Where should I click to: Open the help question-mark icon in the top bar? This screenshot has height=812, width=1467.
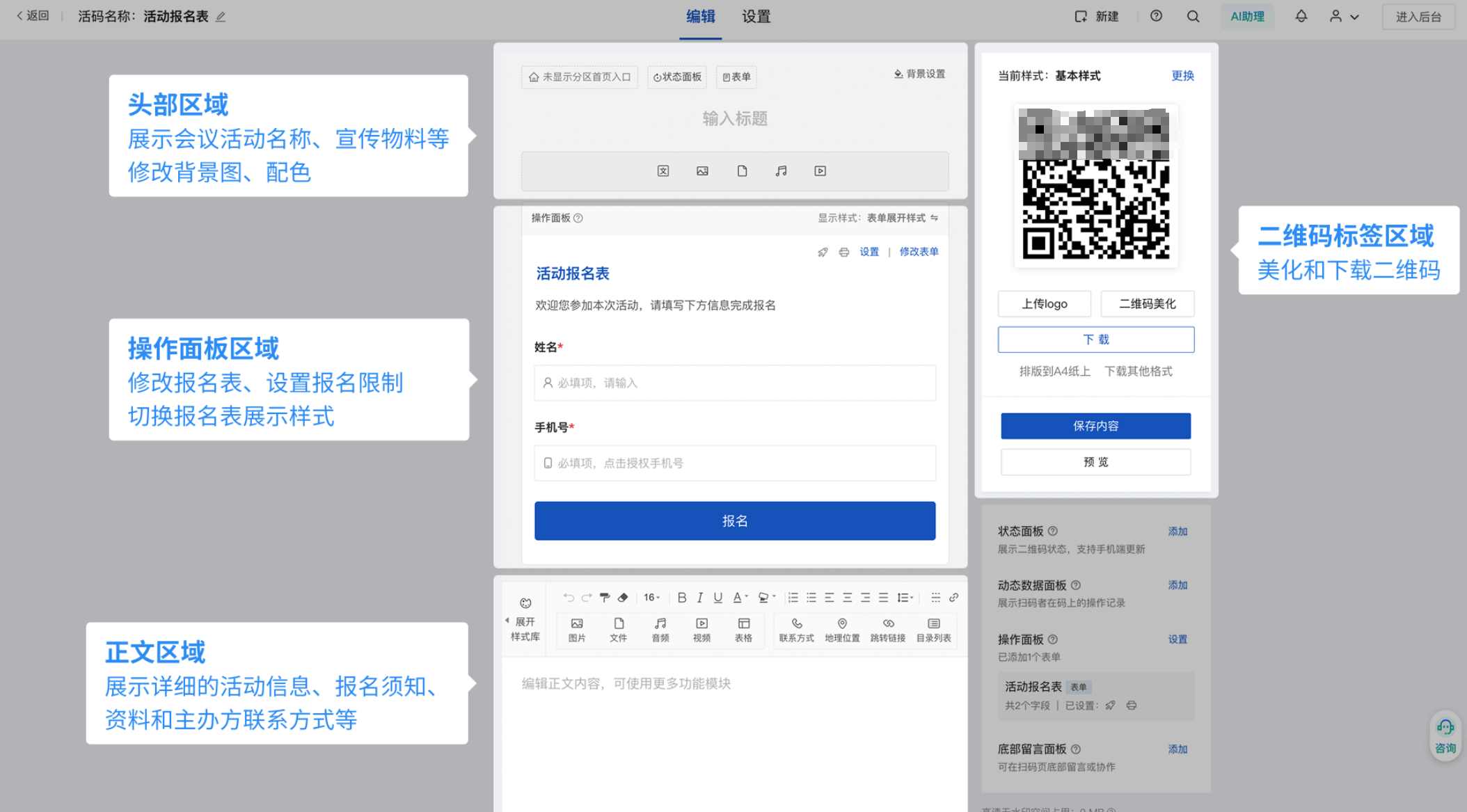(x=1156, y=16)
